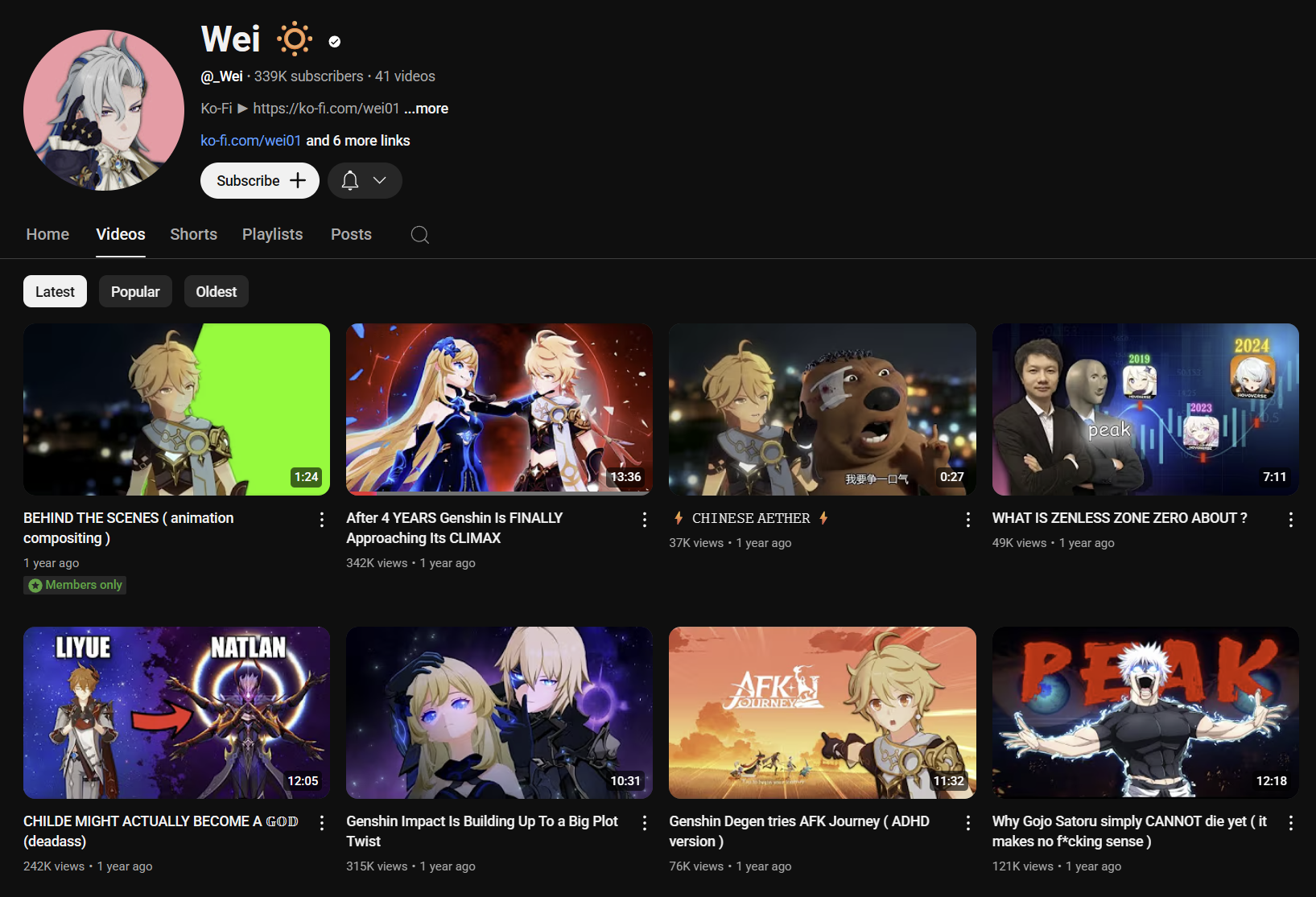Show the 6 more channel links
1316x897 pixels.
tap(358, 141)
